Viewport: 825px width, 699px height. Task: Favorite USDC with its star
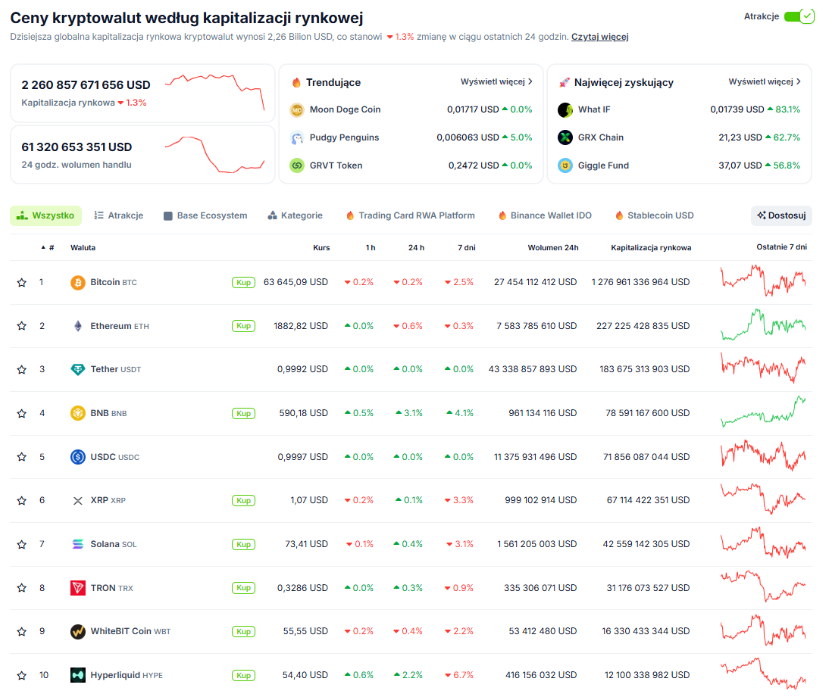(22, 457)
